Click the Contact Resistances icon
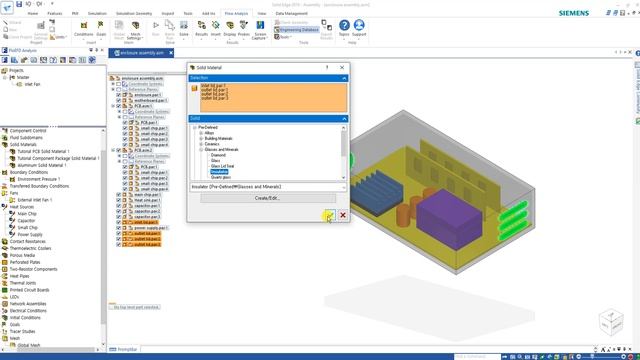 (5, 241)
